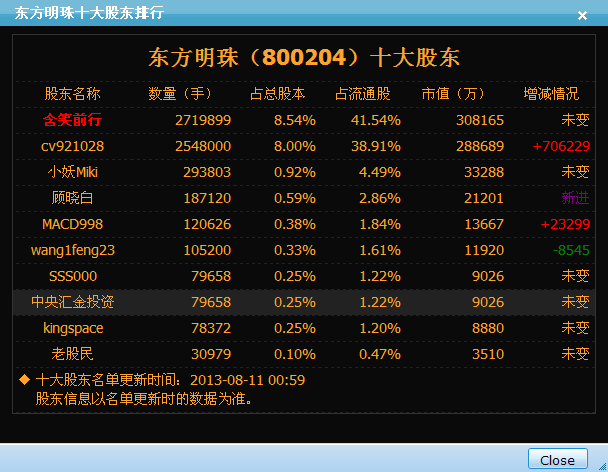This screenshot has height=472, width=608.
Task: Click quantity value 187120
Action: click(x=207, y=198)
